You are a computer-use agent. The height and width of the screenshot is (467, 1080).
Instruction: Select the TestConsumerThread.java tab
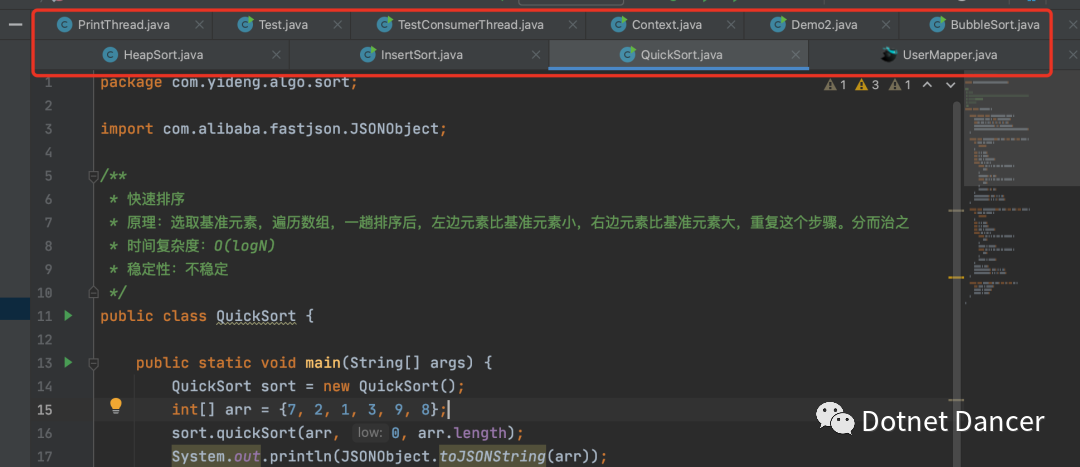point(470,25)
